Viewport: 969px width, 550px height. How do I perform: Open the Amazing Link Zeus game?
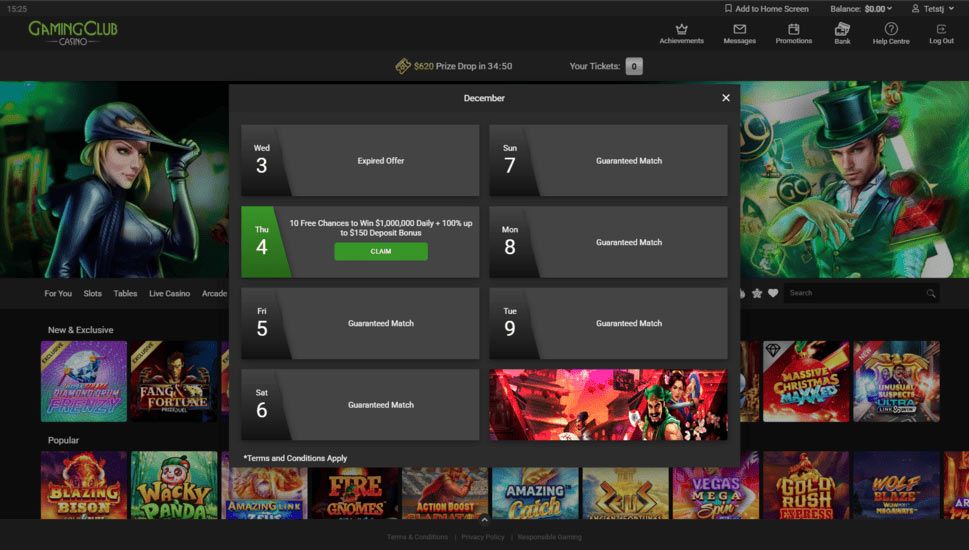pyautogui.click(x=264, y=493)
